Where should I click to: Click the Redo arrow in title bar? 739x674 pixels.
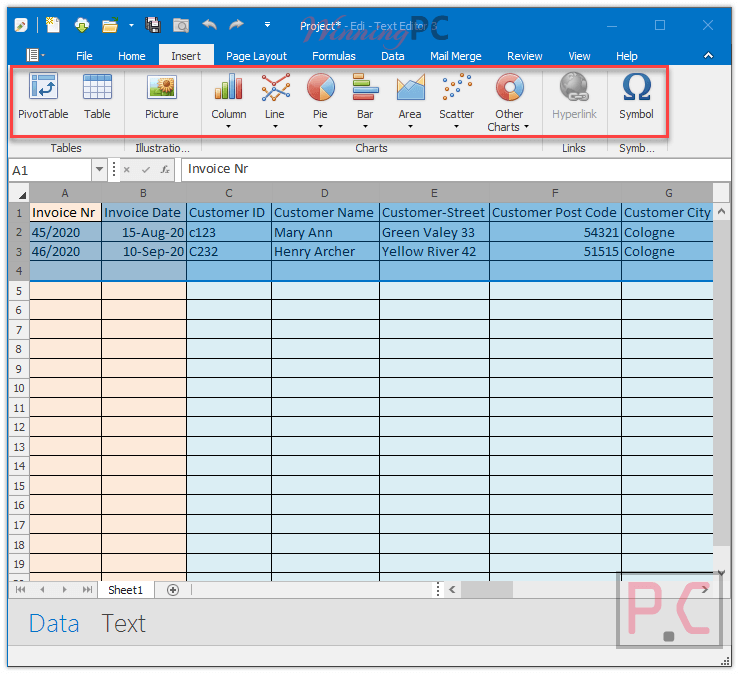(x=236, y=25)
